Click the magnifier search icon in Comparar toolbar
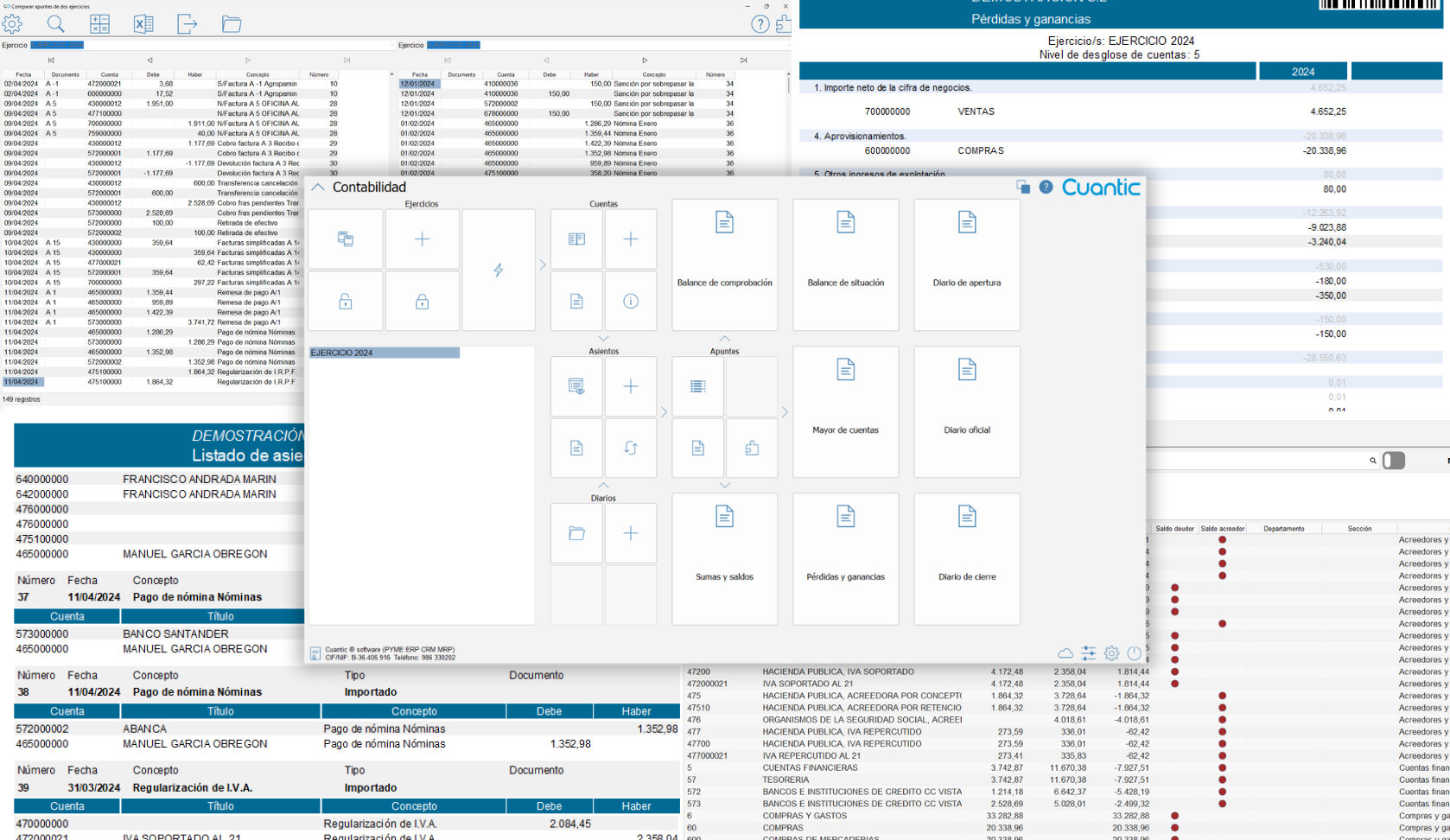Viewport: 1450px width, 840px height. [x=55, y=24]
